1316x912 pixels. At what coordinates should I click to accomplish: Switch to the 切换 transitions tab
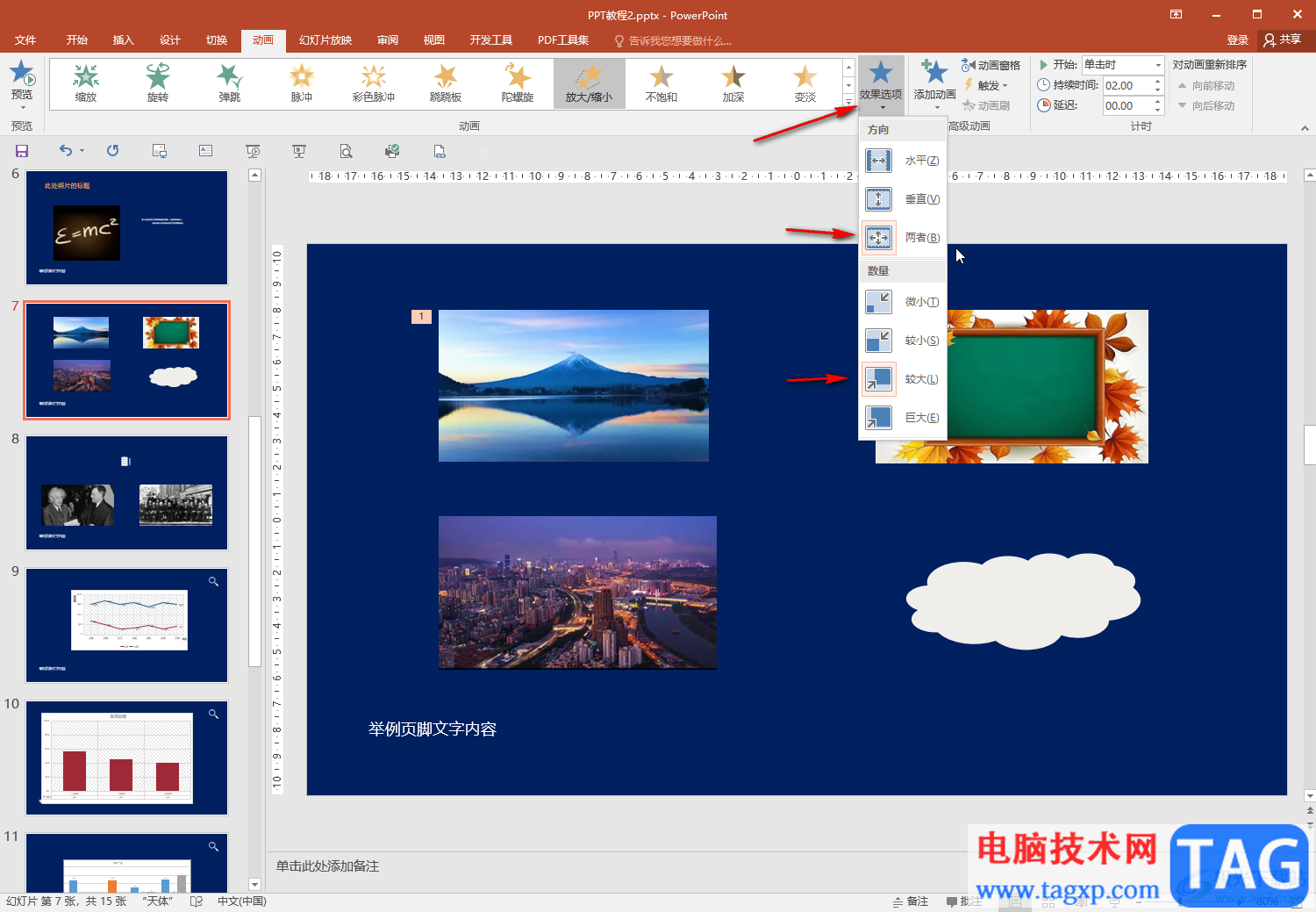tap(217, 40)
